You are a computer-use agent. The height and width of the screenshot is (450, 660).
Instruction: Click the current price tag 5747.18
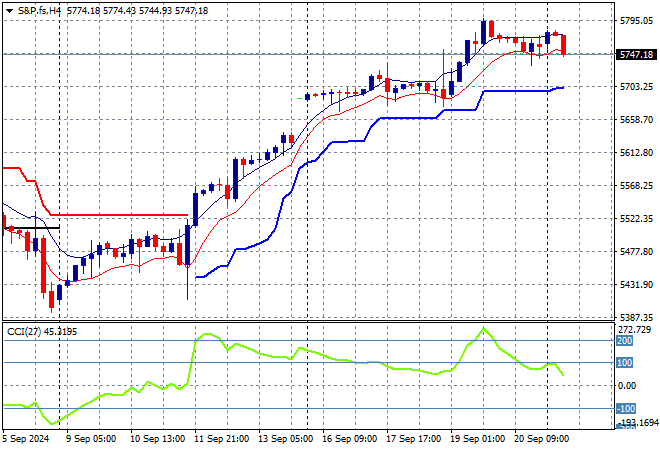tap(636, 54)
